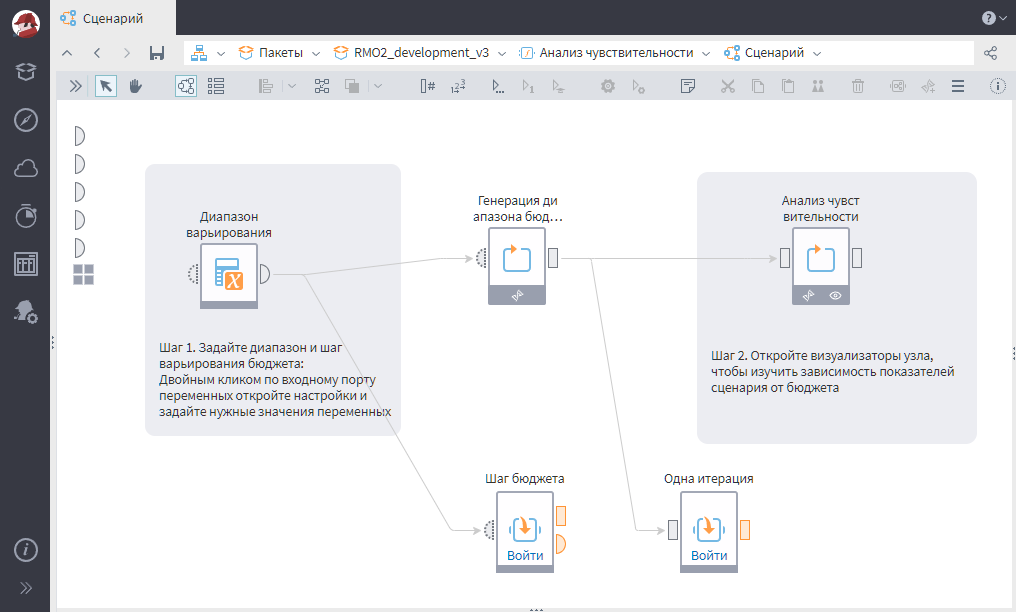The image size is (1016, 612).
Task: Click run-with-settings toolbar icon
Action: tap(638, 86)
